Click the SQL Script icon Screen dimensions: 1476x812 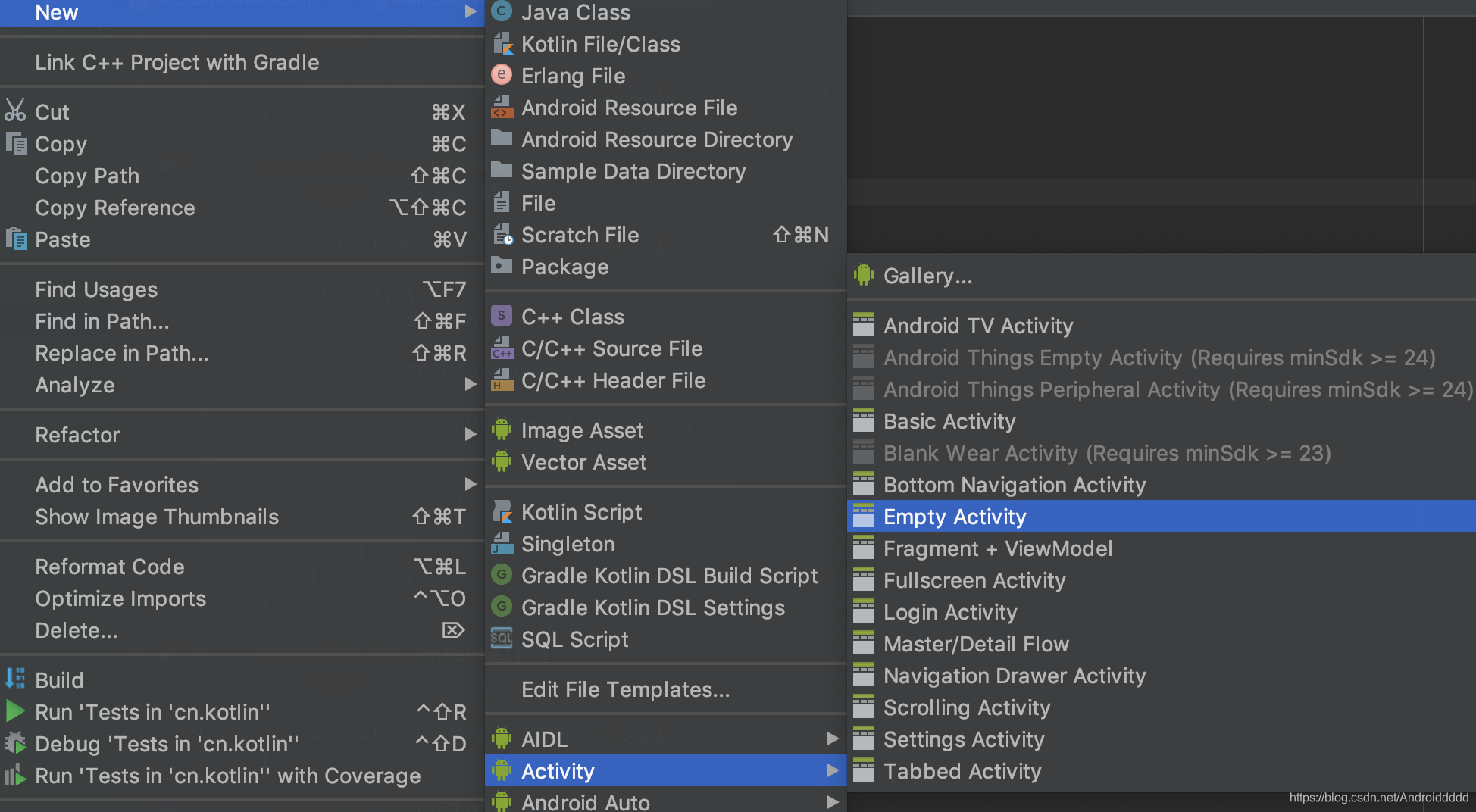502,639
